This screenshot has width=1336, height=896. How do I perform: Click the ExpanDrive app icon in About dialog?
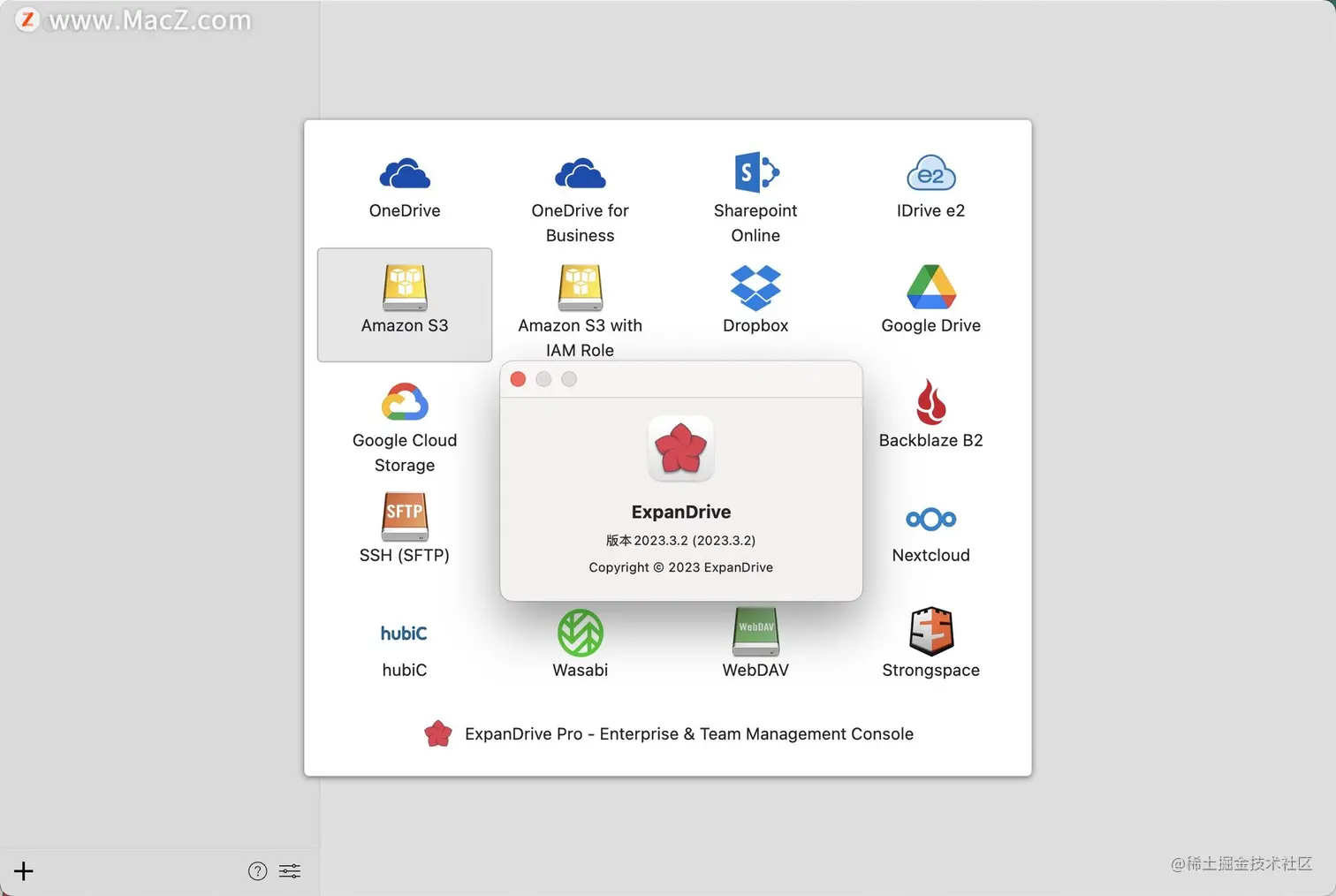tap(681, 449)
